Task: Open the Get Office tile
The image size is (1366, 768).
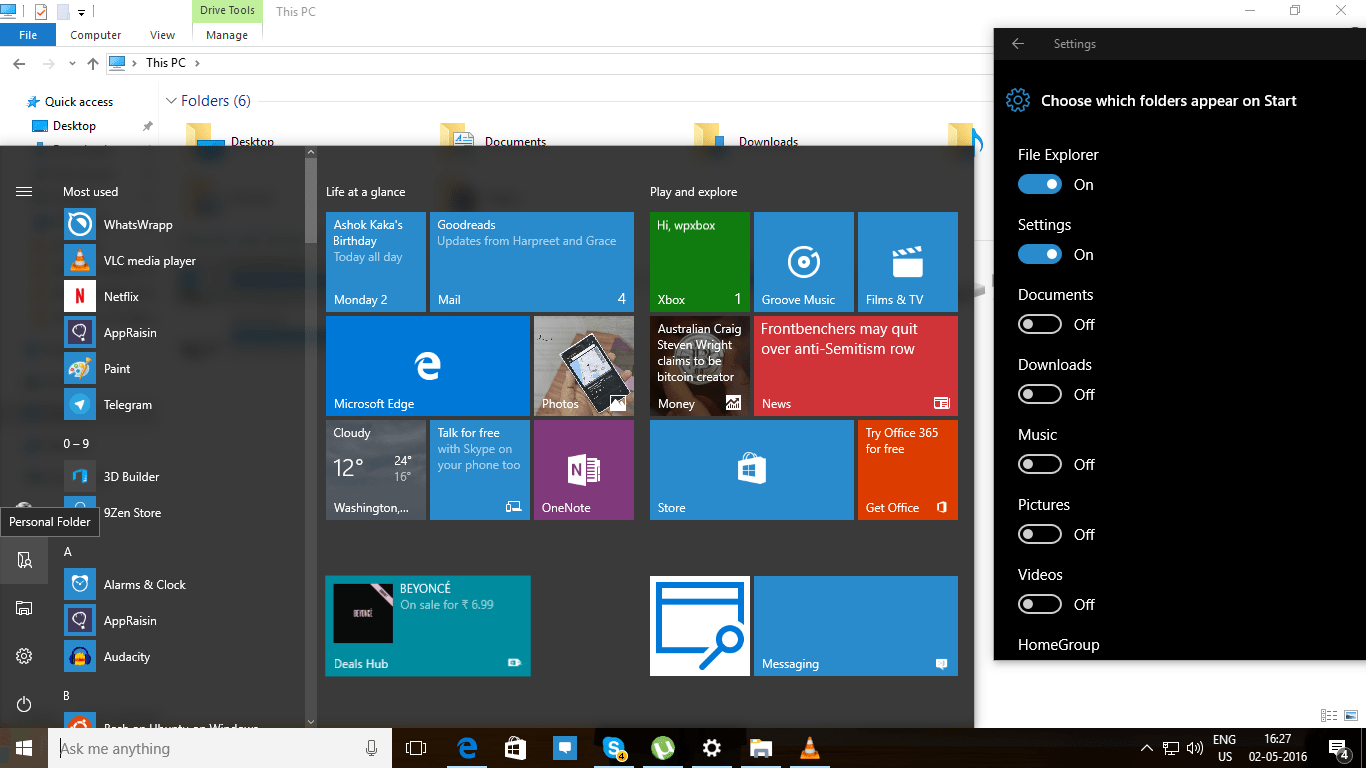Action: click(908, 470)
